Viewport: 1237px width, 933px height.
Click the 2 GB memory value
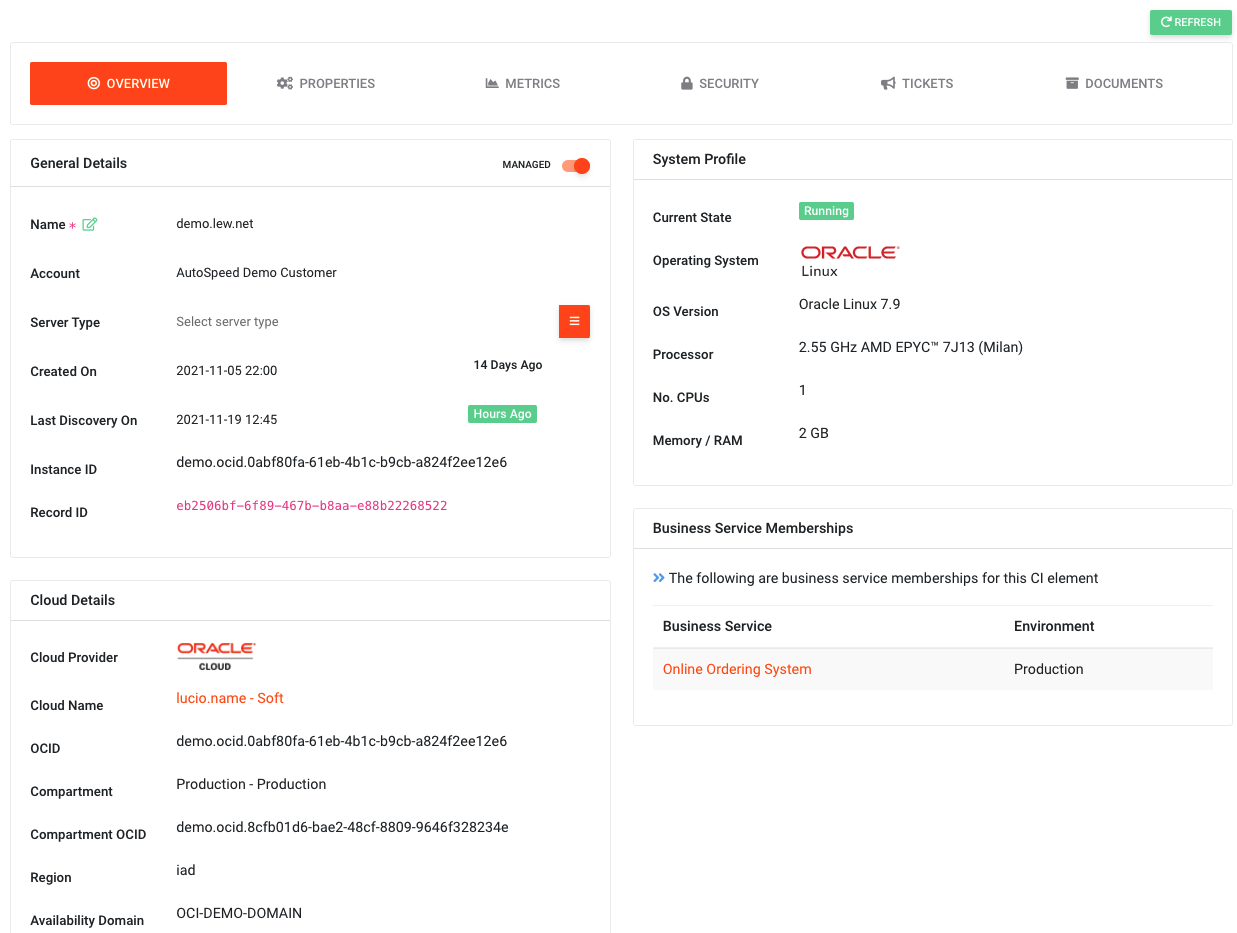click(814, 433)
